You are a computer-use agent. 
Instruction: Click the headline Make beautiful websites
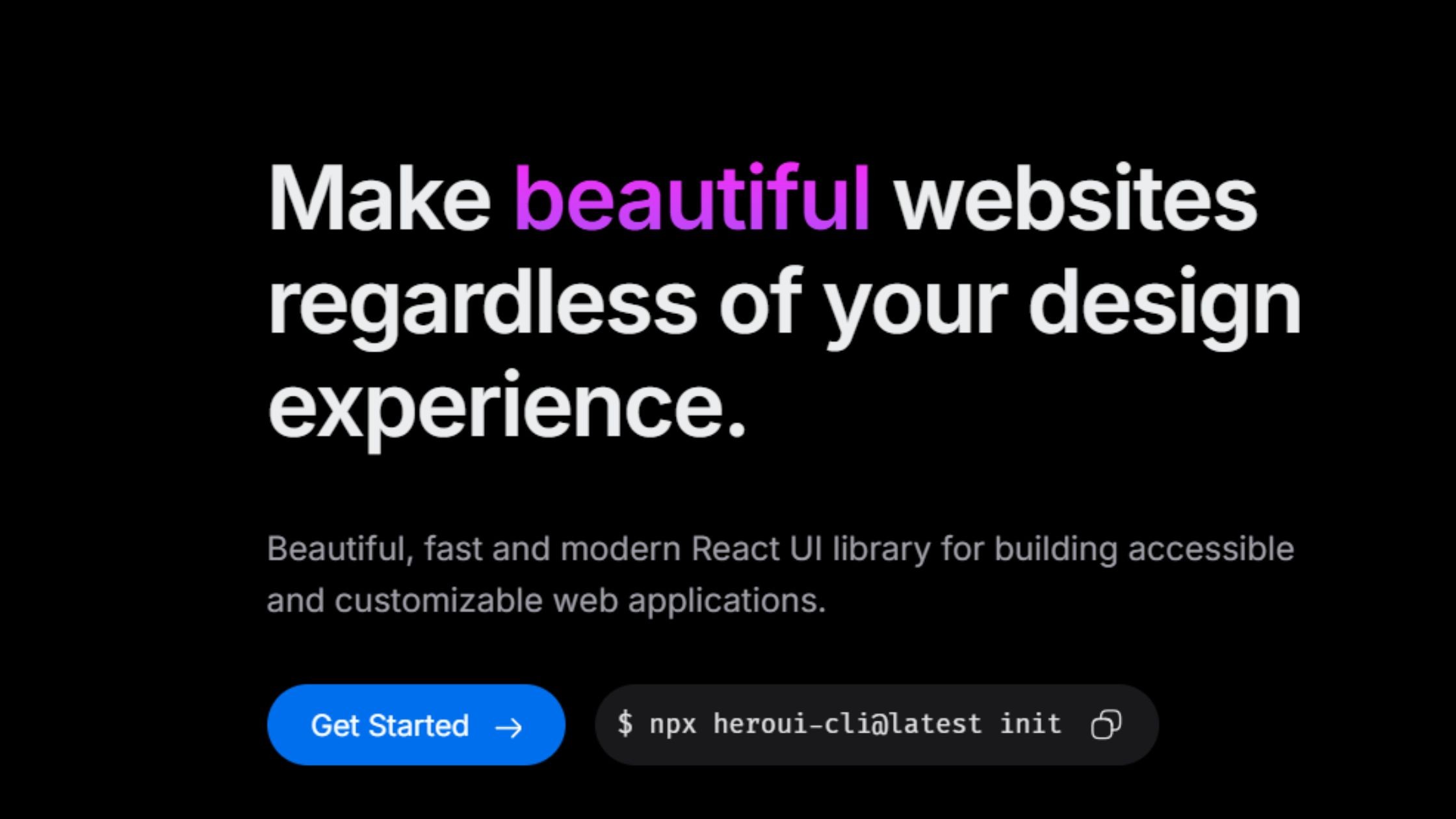coord(760,198)
